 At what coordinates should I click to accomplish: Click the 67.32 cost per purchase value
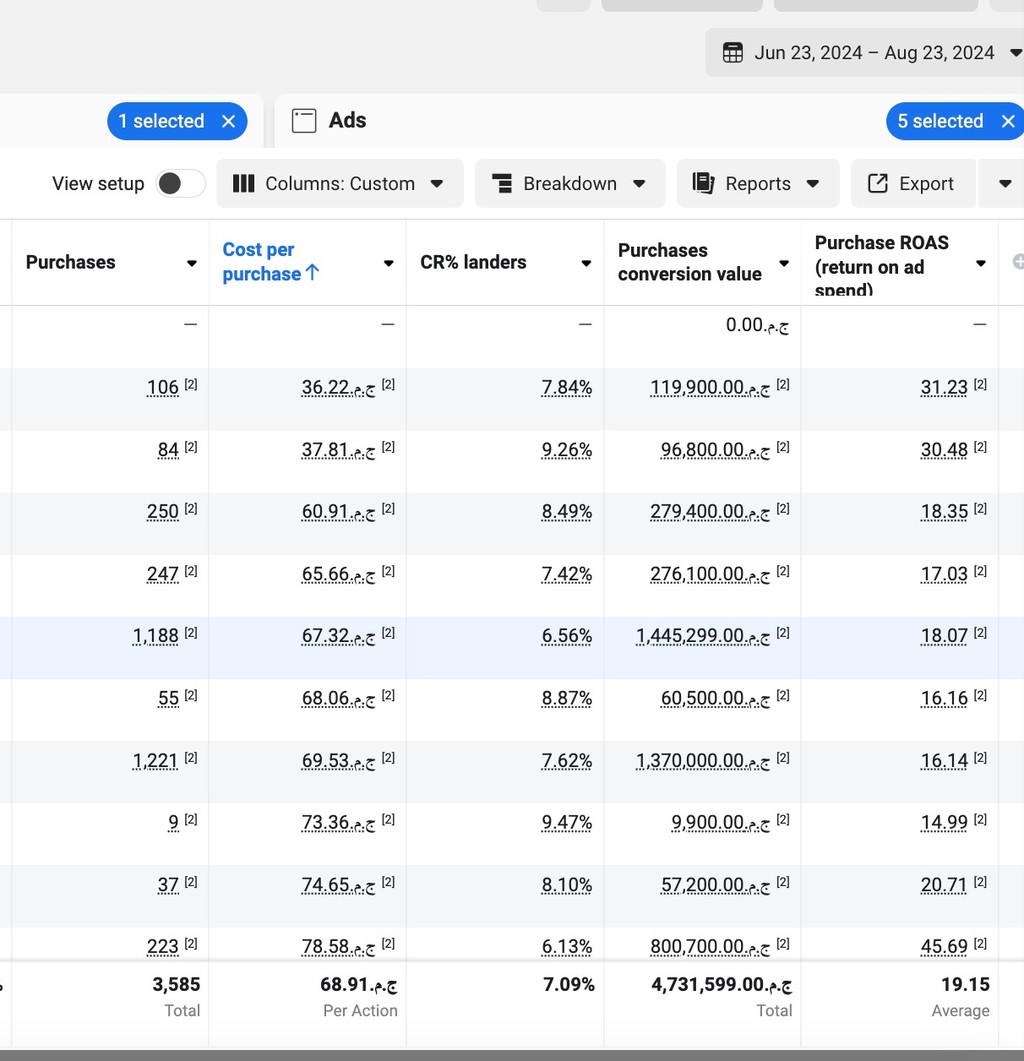(x=338, y=636)
